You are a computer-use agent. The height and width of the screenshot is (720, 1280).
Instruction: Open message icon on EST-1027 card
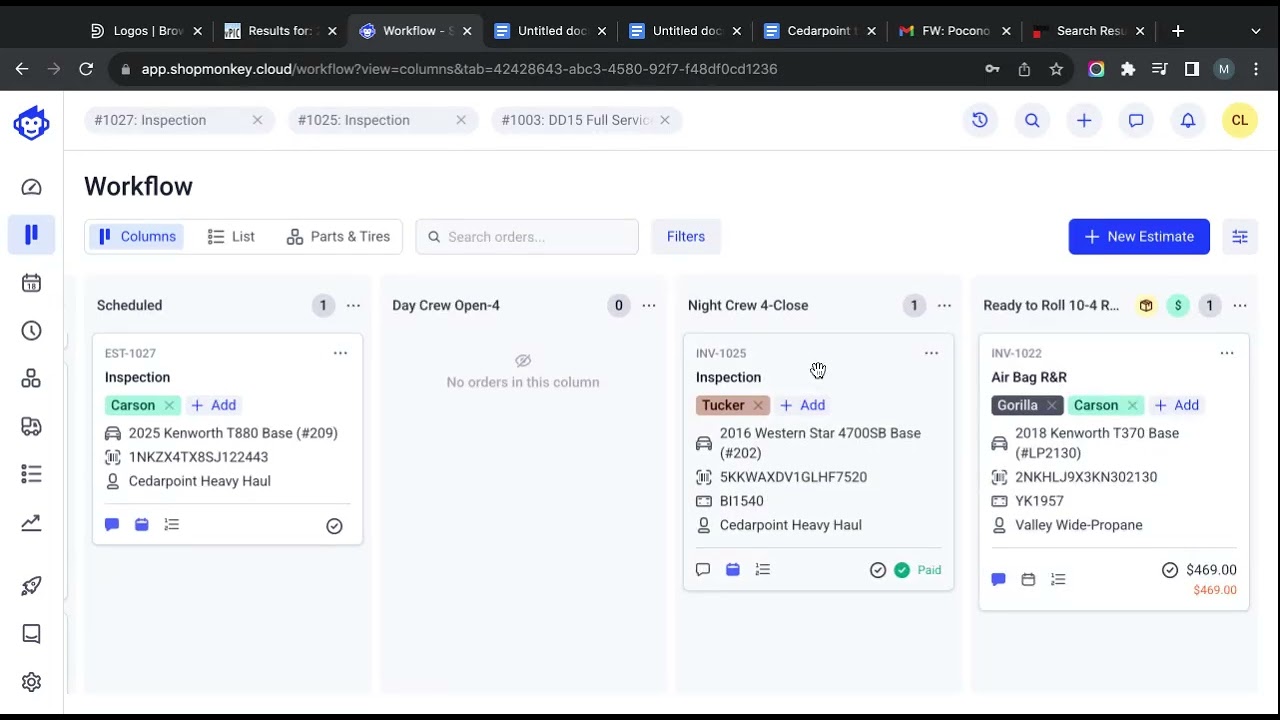(x=112, y=525)
